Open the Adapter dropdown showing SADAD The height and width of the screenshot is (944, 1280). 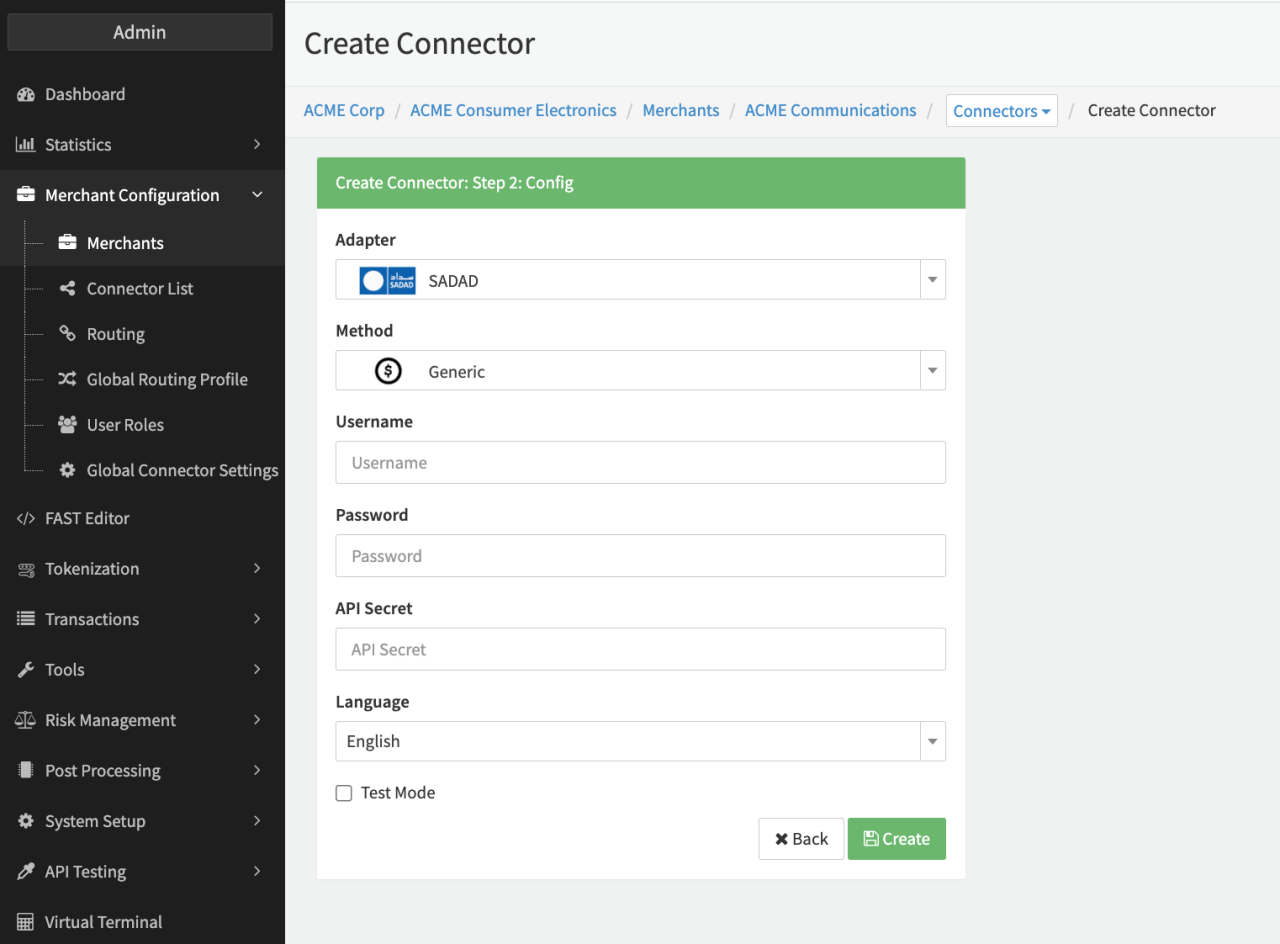point(640,280)
